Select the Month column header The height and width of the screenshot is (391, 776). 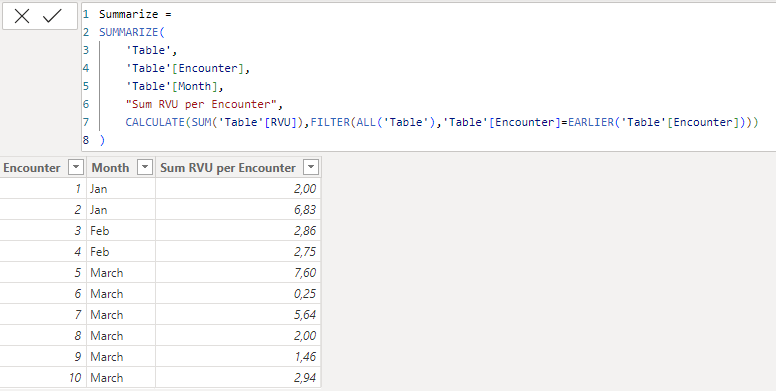(110, 168)
